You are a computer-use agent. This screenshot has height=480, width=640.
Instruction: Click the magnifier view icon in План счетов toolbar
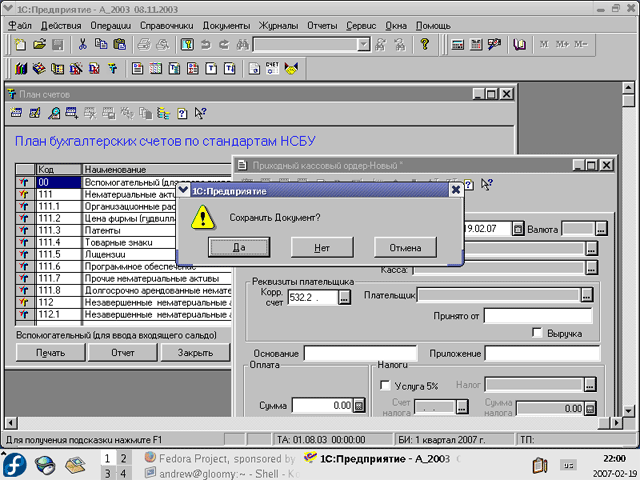click(x=53, y=113)
